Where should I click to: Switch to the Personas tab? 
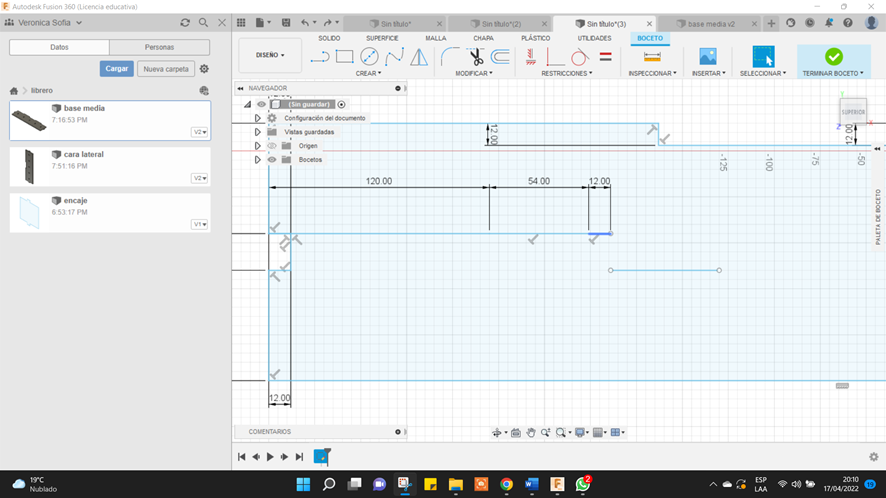click(159, 47)
